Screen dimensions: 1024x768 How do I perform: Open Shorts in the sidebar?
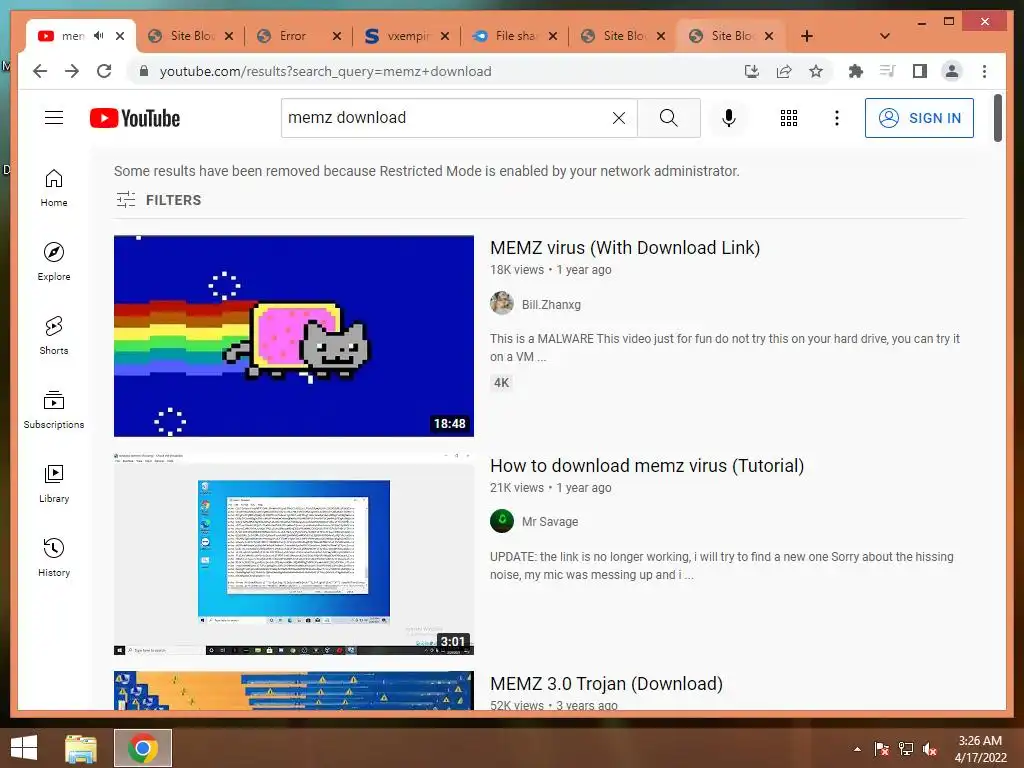pos(54,336)
